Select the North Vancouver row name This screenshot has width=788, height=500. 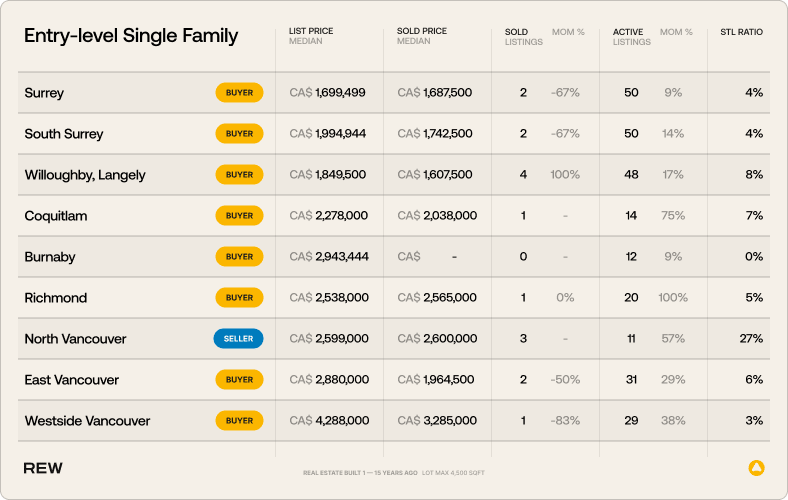tap(75, 339)
